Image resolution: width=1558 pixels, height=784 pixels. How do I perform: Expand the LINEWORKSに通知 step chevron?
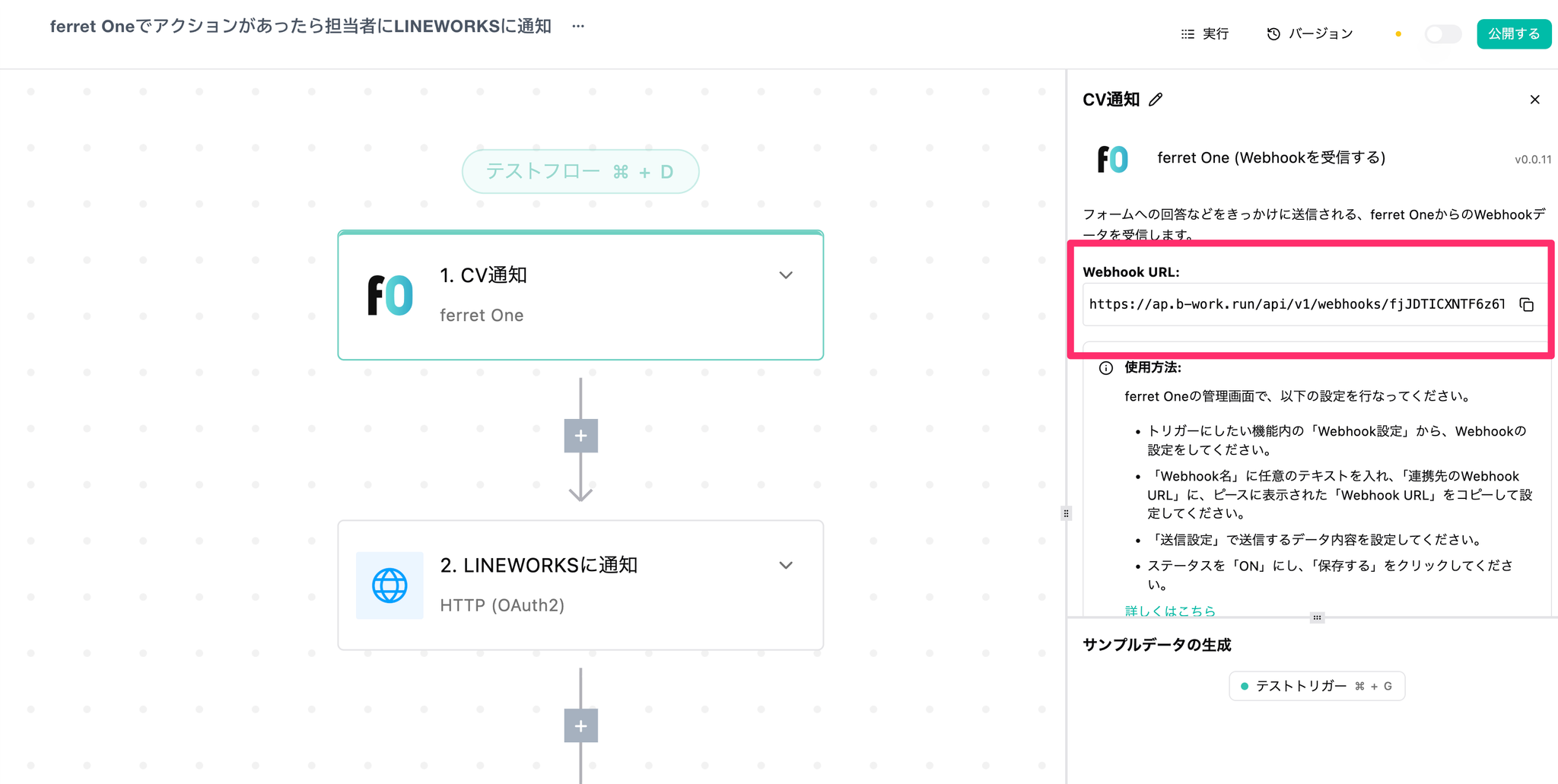(786, 566)
